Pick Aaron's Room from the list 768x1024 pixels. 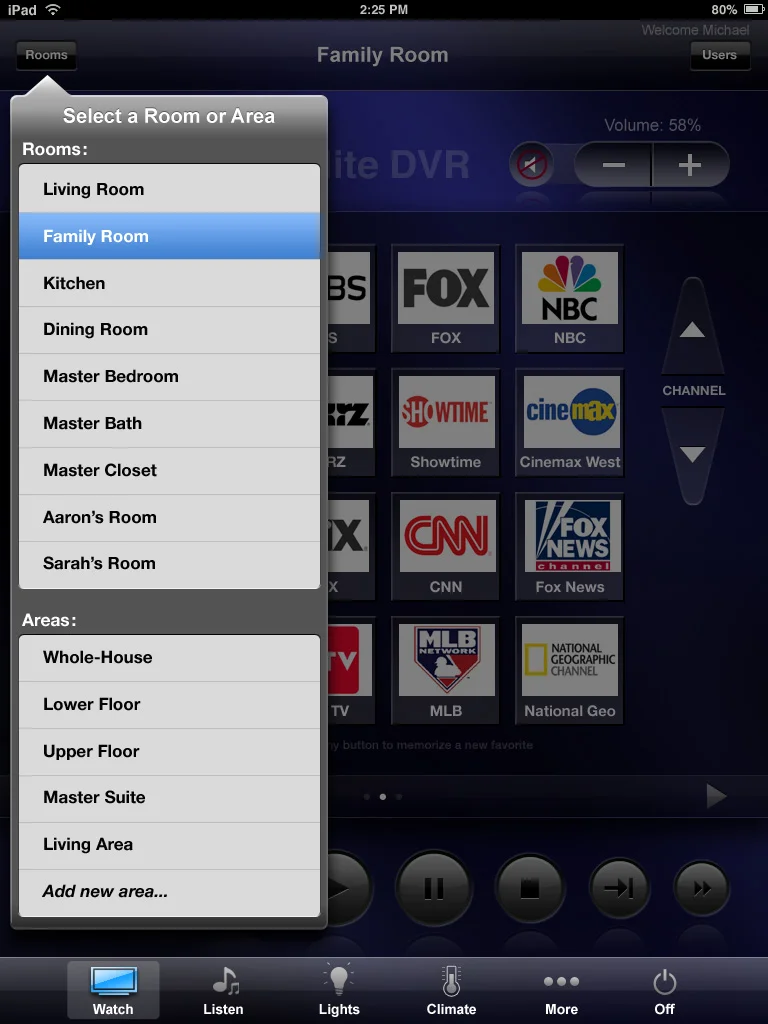[169, 518]
